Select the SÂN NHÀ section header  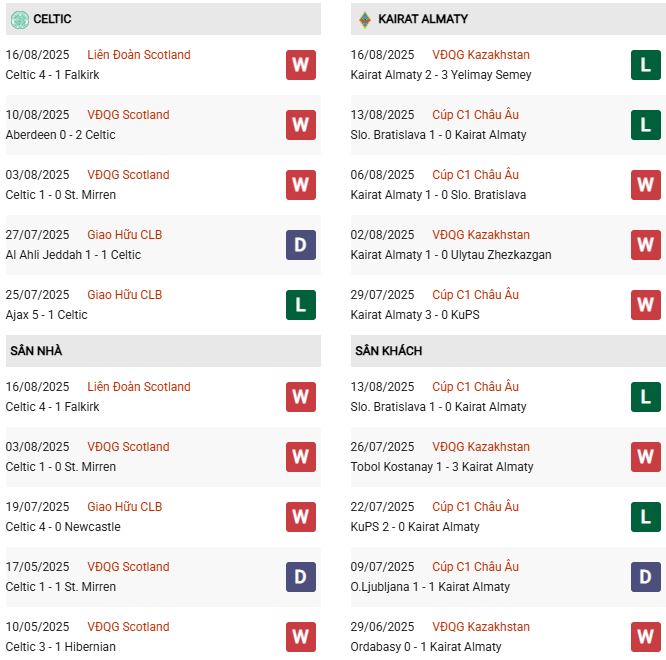point(36,351)
